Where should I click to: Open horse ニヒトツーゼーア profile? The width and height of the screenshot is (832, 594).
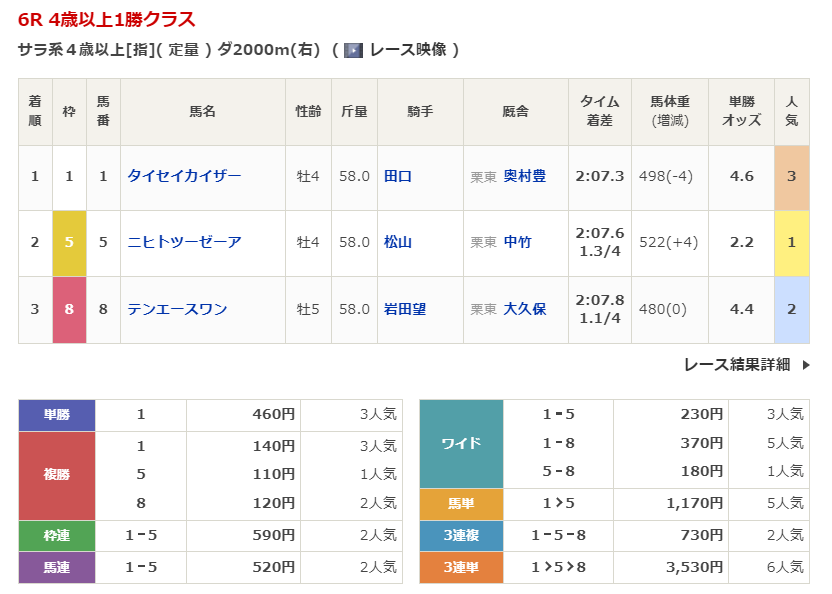184,242
